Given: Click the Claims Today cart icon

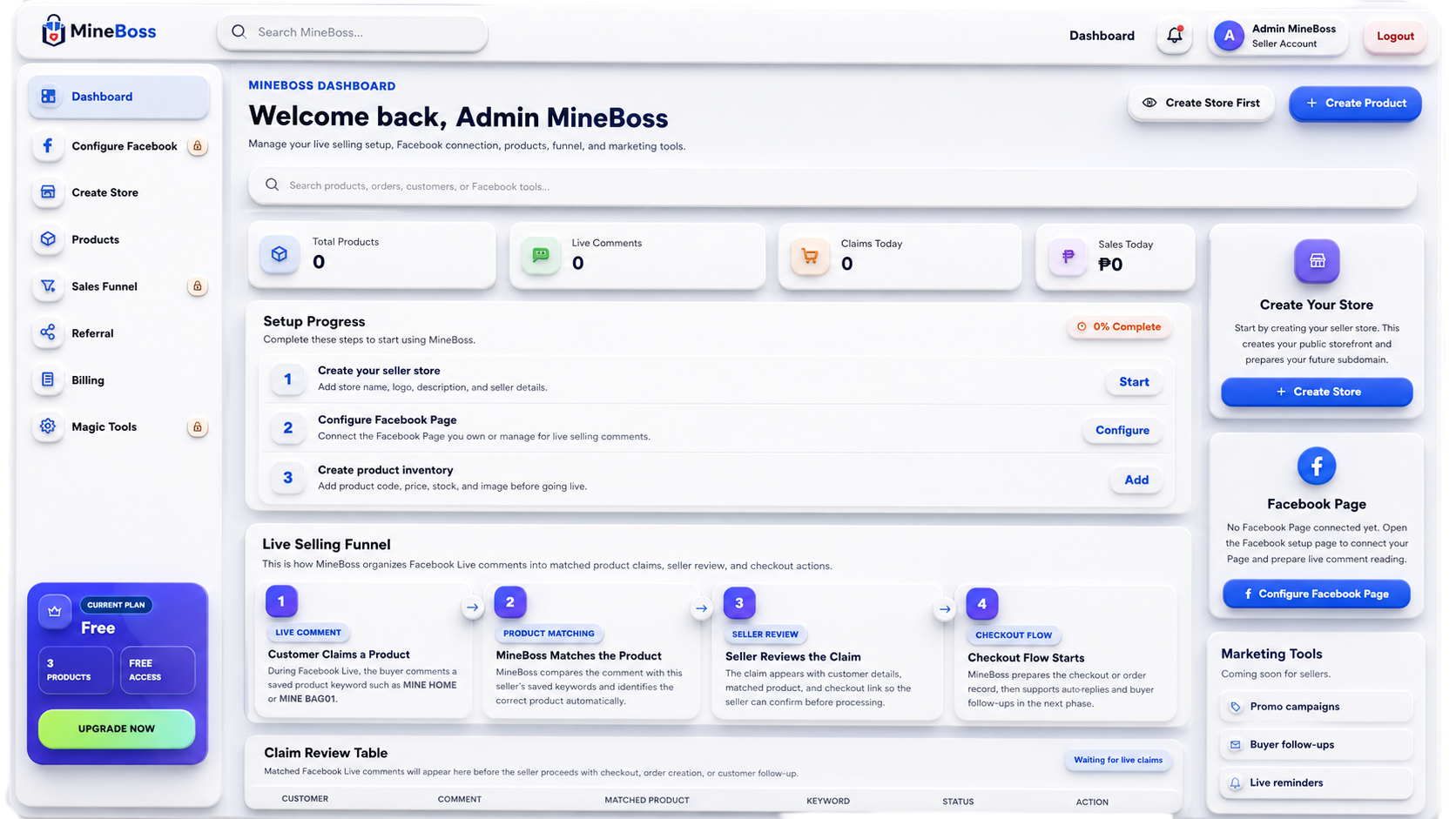Looking at the screenshot, I should pyautogui.click(x=810, y=256).
